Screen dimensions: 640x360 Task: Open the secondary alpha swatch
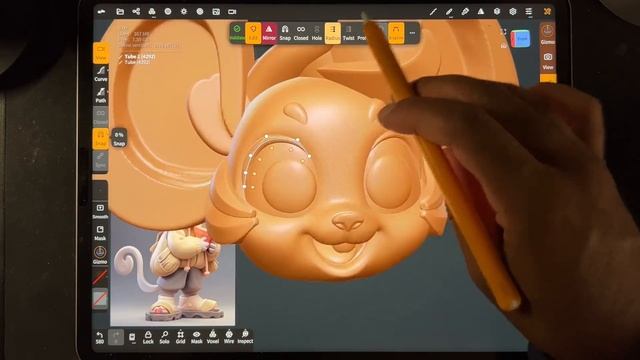[100, 299]
